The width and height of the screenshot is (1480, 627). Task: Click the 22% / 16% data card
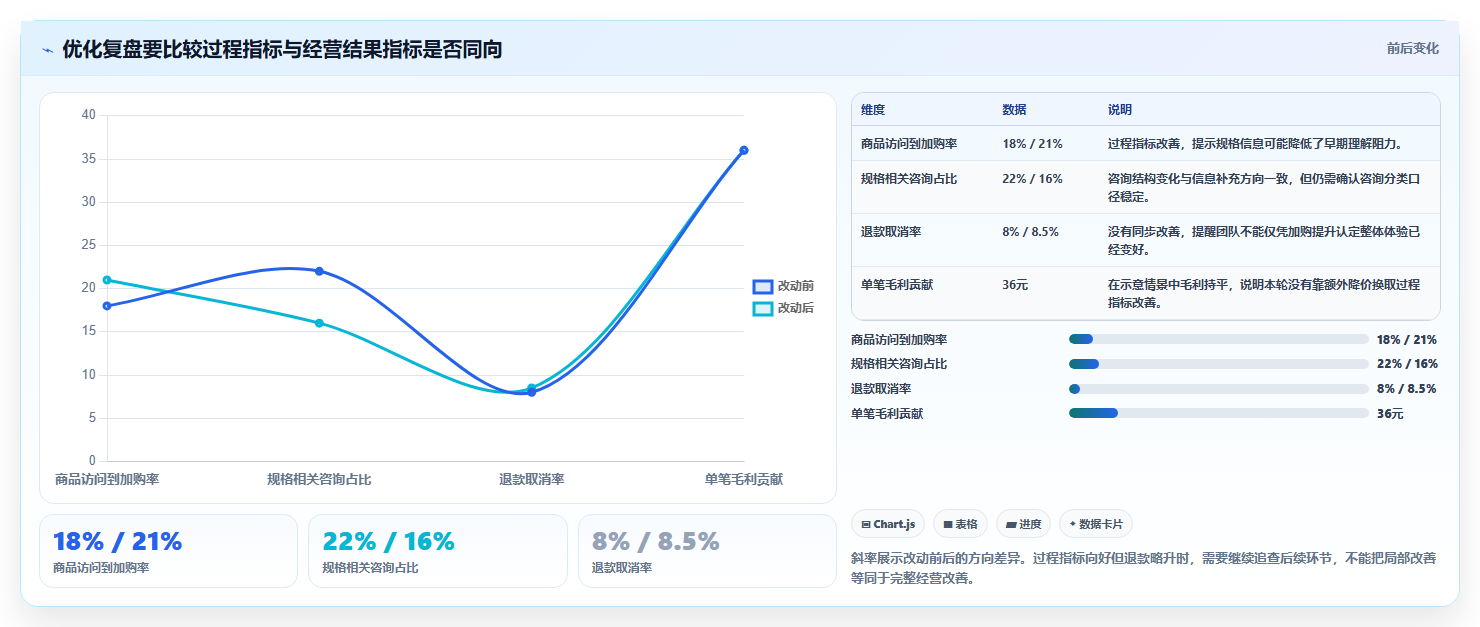438,551
